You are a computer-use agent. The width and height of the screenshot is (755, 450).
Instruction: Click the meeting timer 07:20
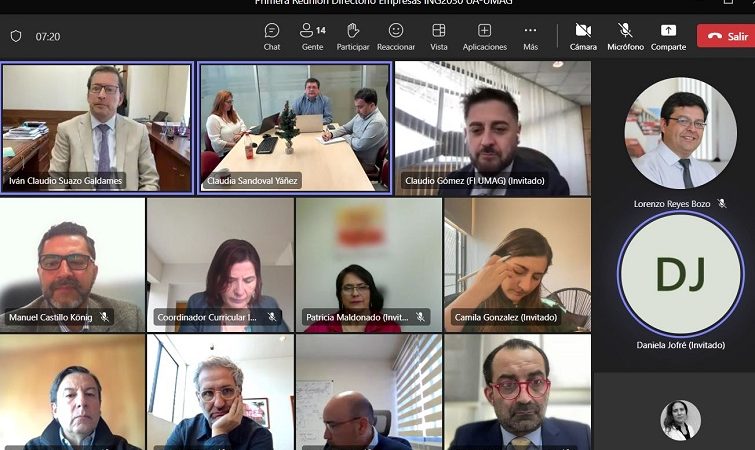click(48, 37)
